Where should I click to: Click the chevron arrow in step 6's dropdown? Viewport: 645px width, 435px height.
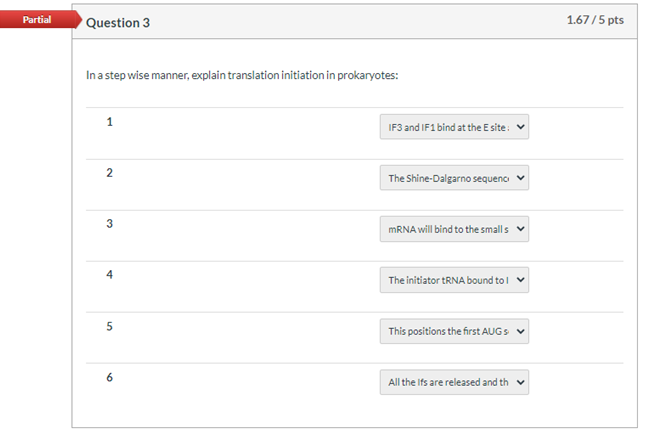tap(520, 382)
